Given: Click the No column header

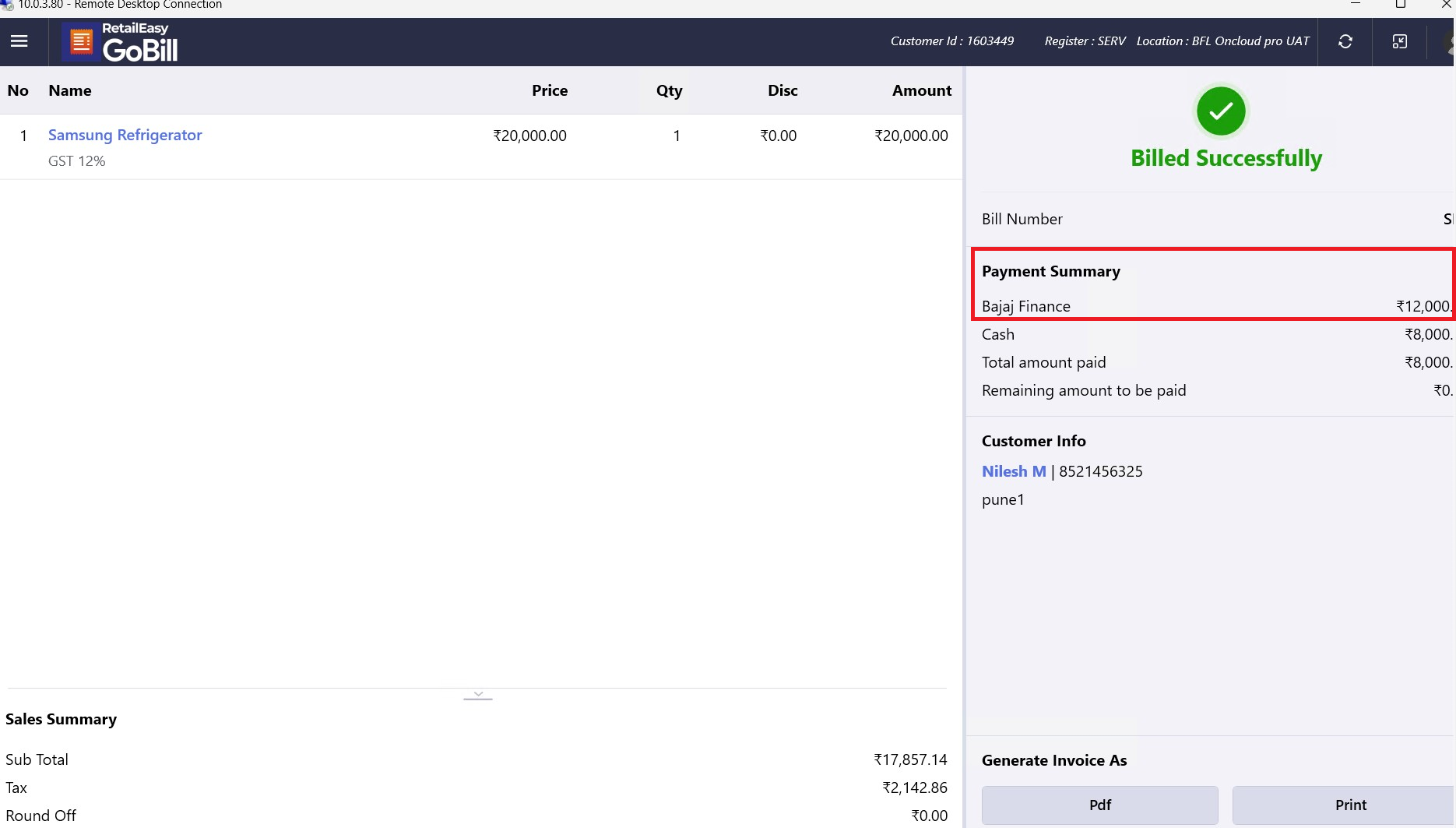Looking at the screenshot, I should tap(18, 90).
